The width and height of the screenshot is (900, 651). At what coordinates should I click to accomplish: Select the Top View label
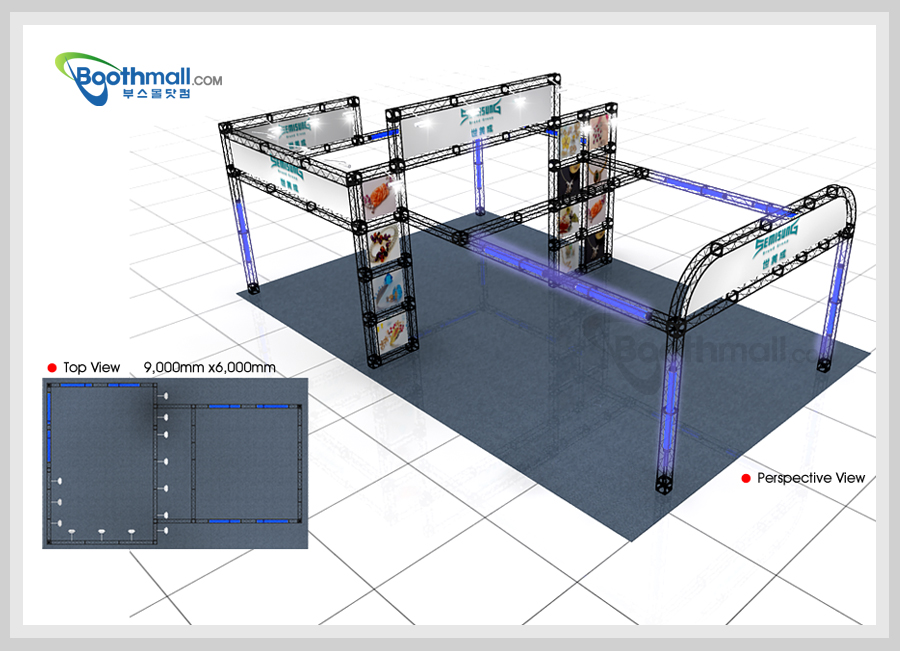point(91,367)
